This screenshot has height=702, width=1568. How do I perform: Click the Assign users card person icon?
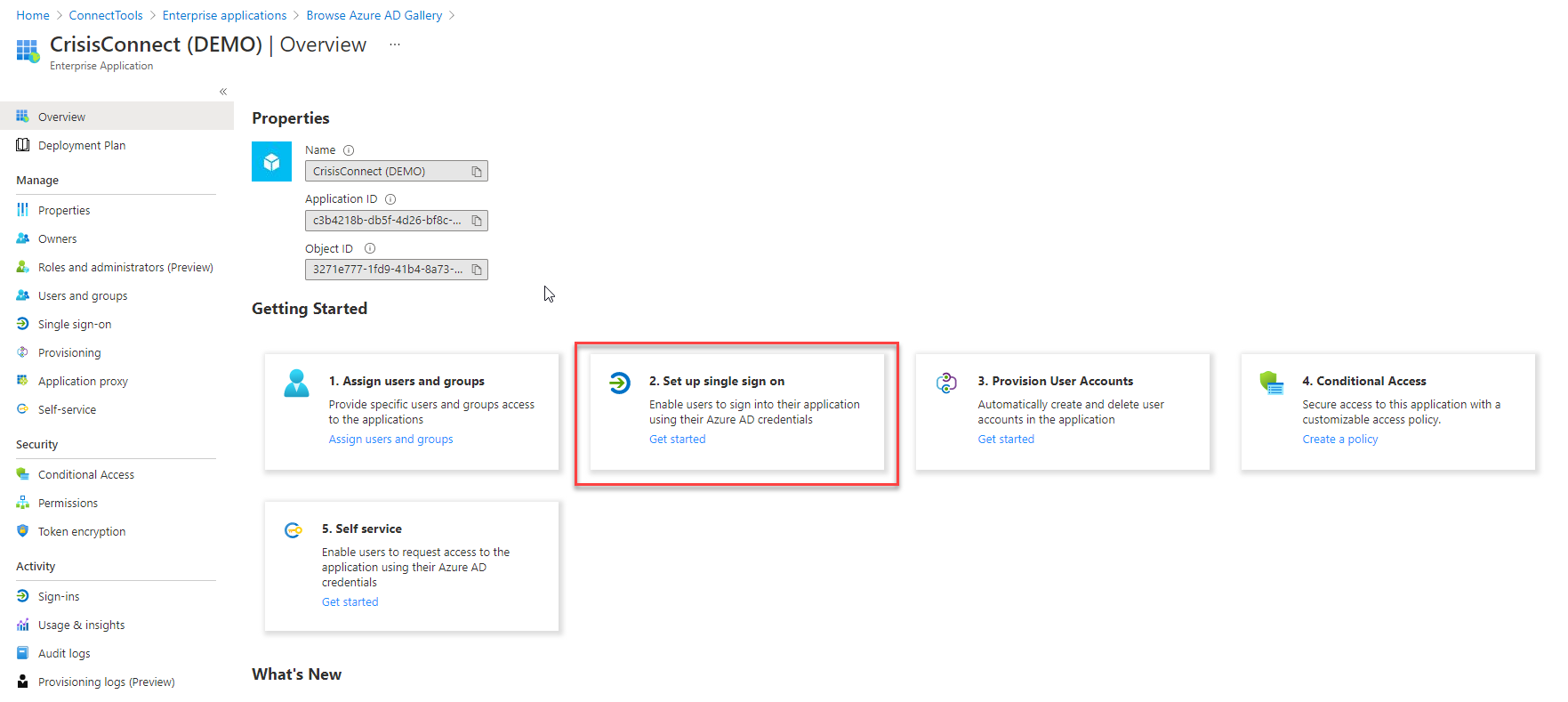point(296,383)
